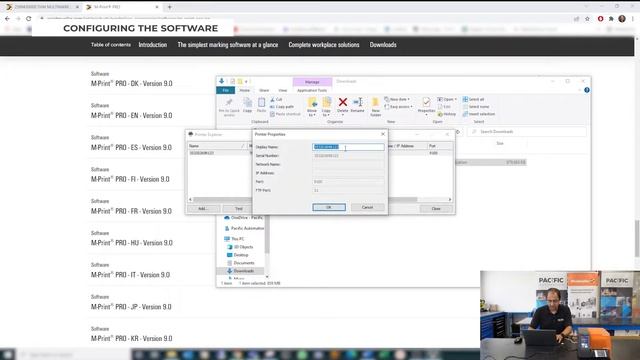
Task: Open the Explorer help icon
Action: coord(587,90)
